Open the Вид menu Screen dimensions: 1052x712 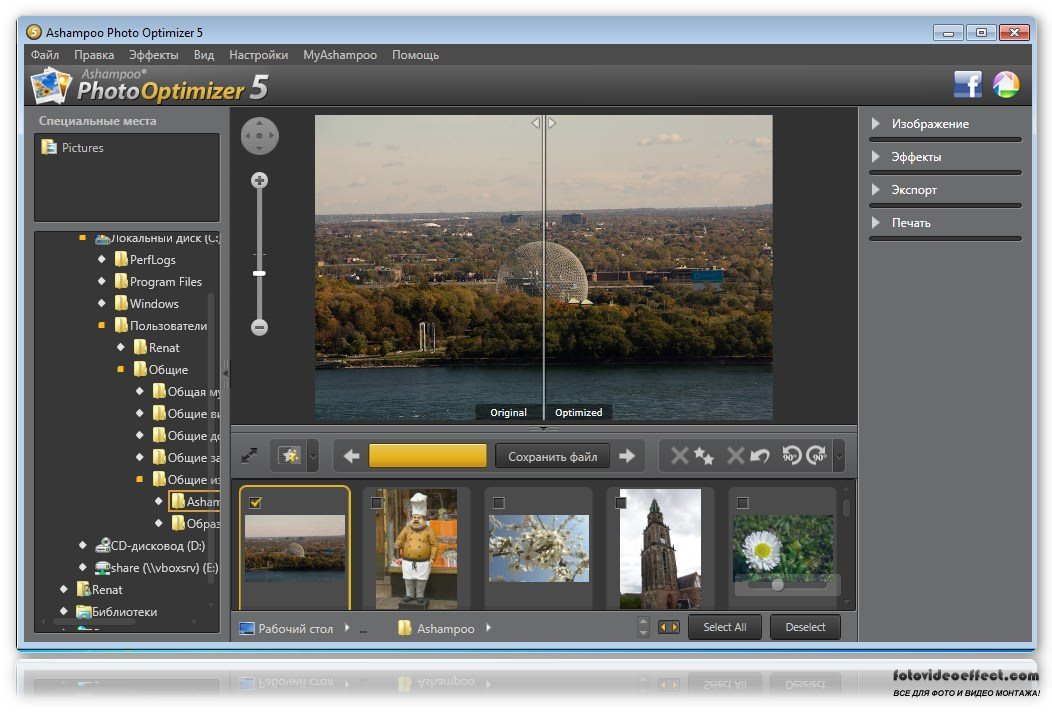pyautogui.click(x=204, y=55)
